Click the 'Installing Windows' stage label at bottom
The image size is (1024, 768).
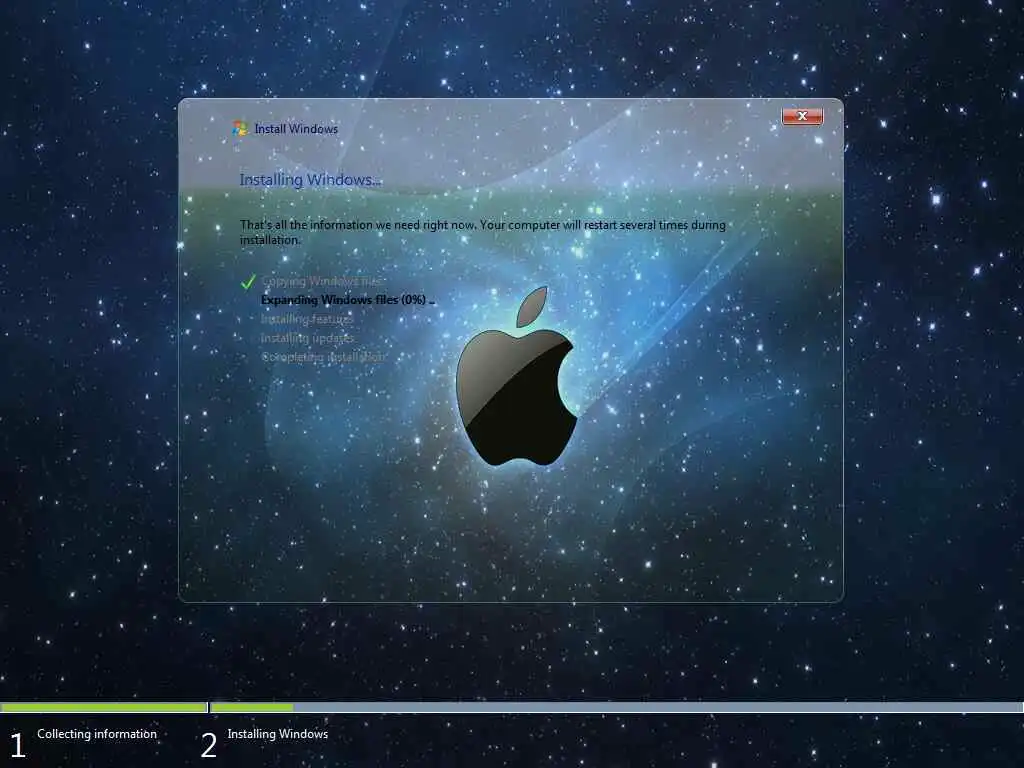tap(278, 734)
